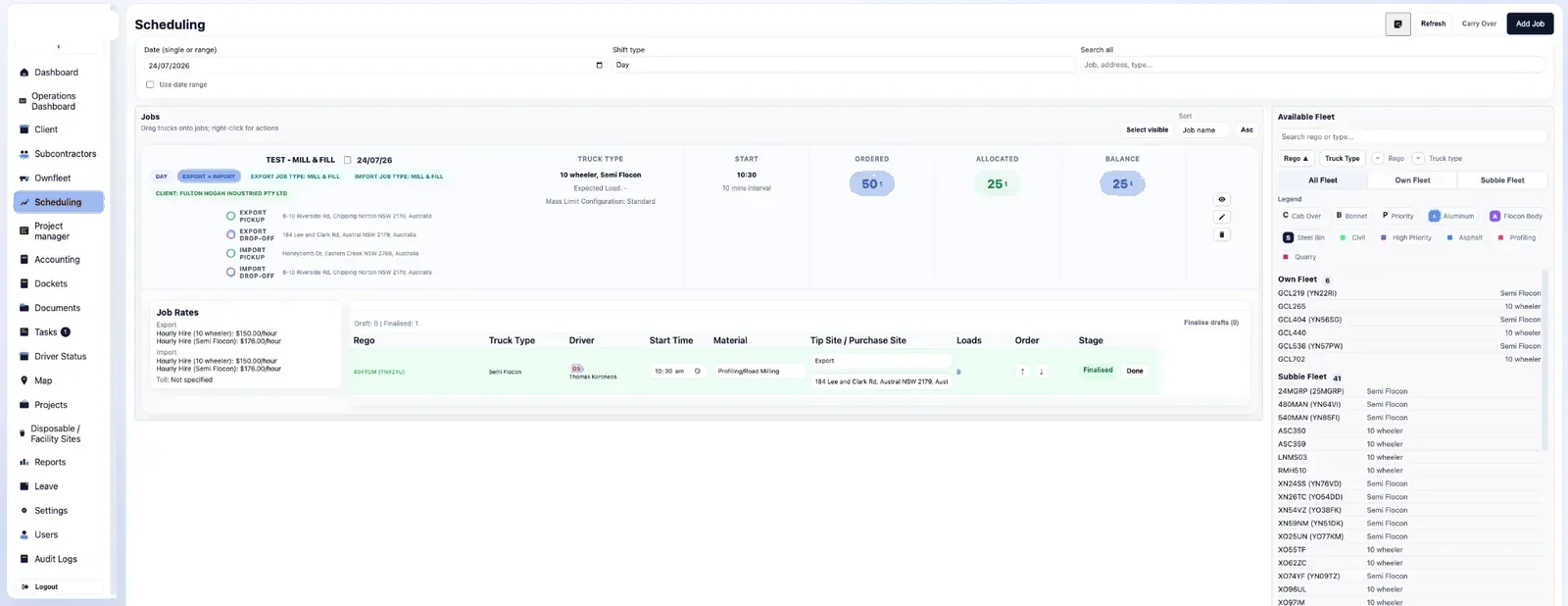The width and height of the screenshot is (1568, 606).
Task: Open the Rego filter dropdown arrow
Action: [x=1377, y=159]
